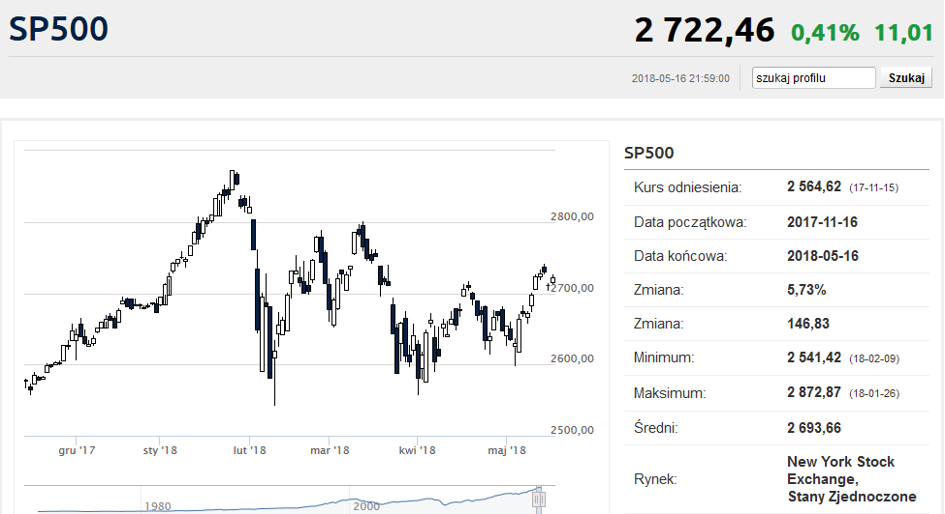The image size is (945, 514).
Task: Click the Data początkowa date 2017-11-16
Action: (823, 222)
